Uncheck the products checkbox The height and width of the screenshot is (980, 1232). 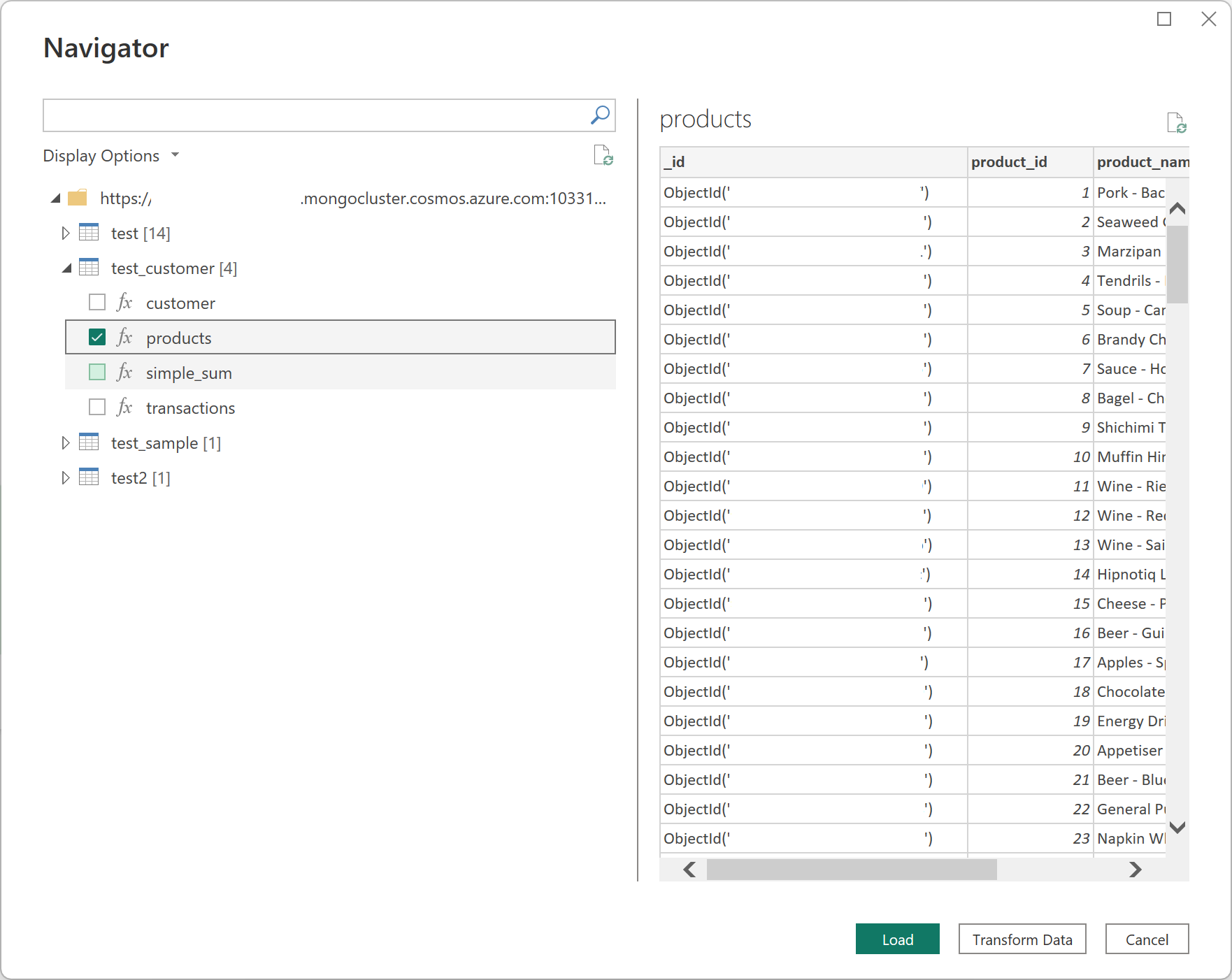click(97, 338)
